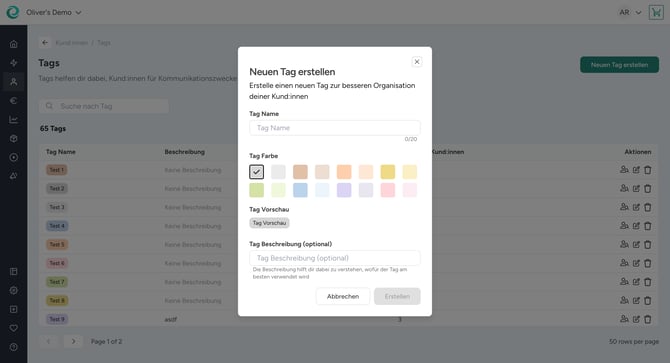Open the AR user menu dropdown
The height and width of the screenshot is (363, 670).
tap(630, 12)
